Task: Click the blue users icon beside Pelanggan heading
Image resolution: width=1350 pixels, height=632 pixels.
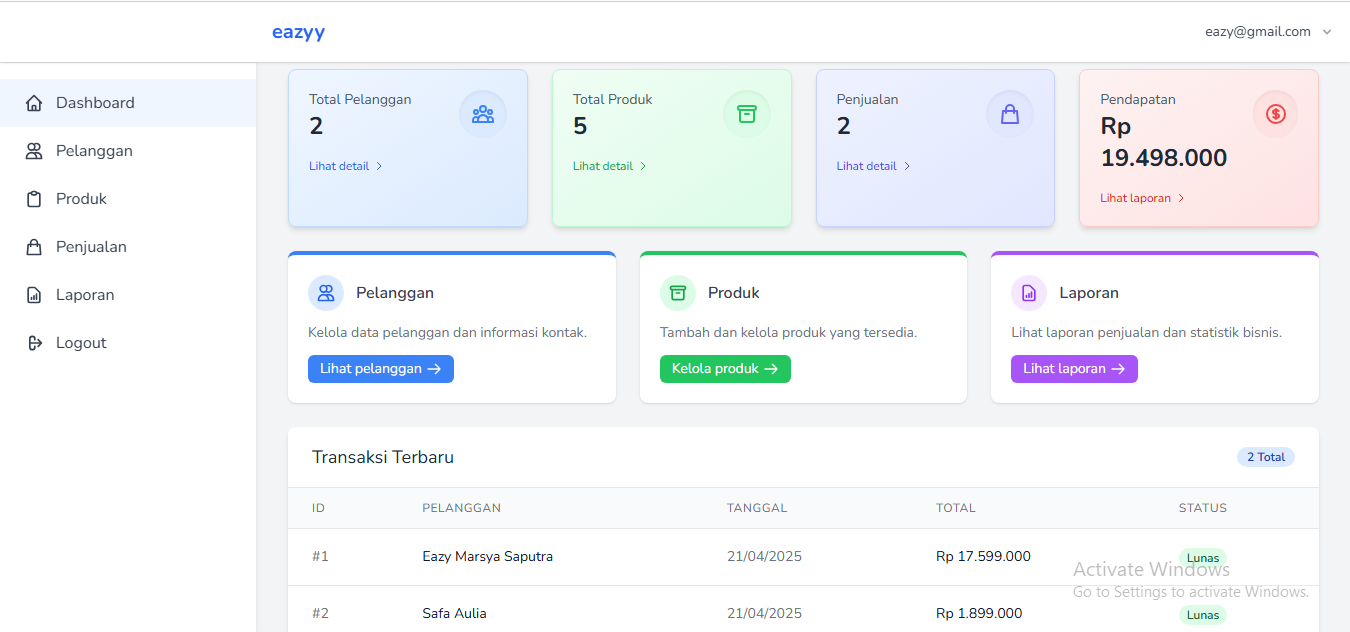Action: coord(326,293)
